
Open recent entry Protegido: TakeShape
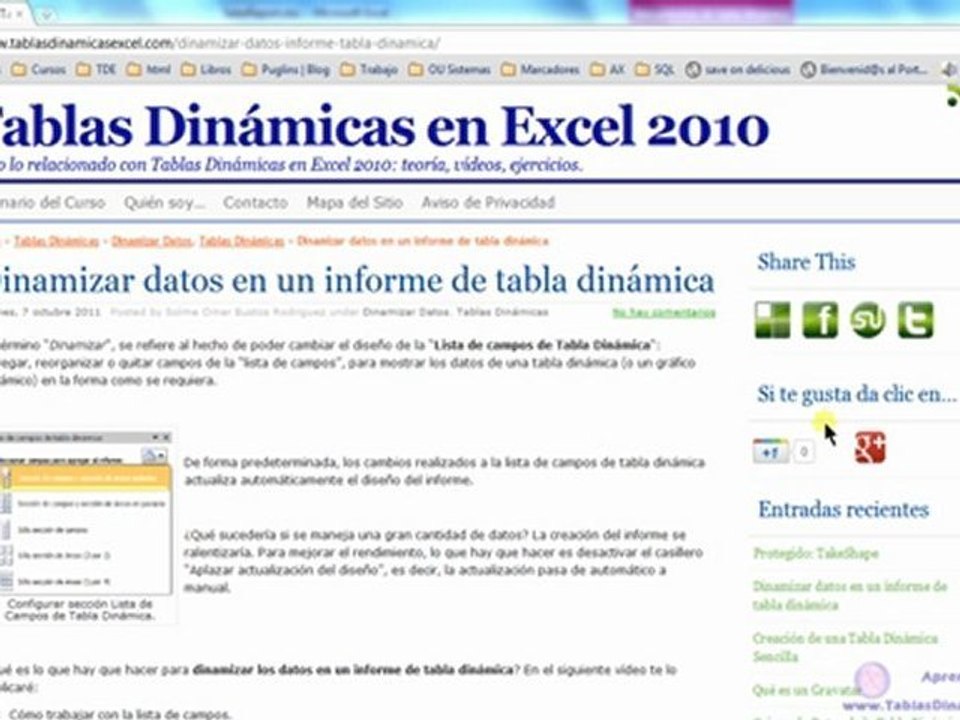coord(816,553)
